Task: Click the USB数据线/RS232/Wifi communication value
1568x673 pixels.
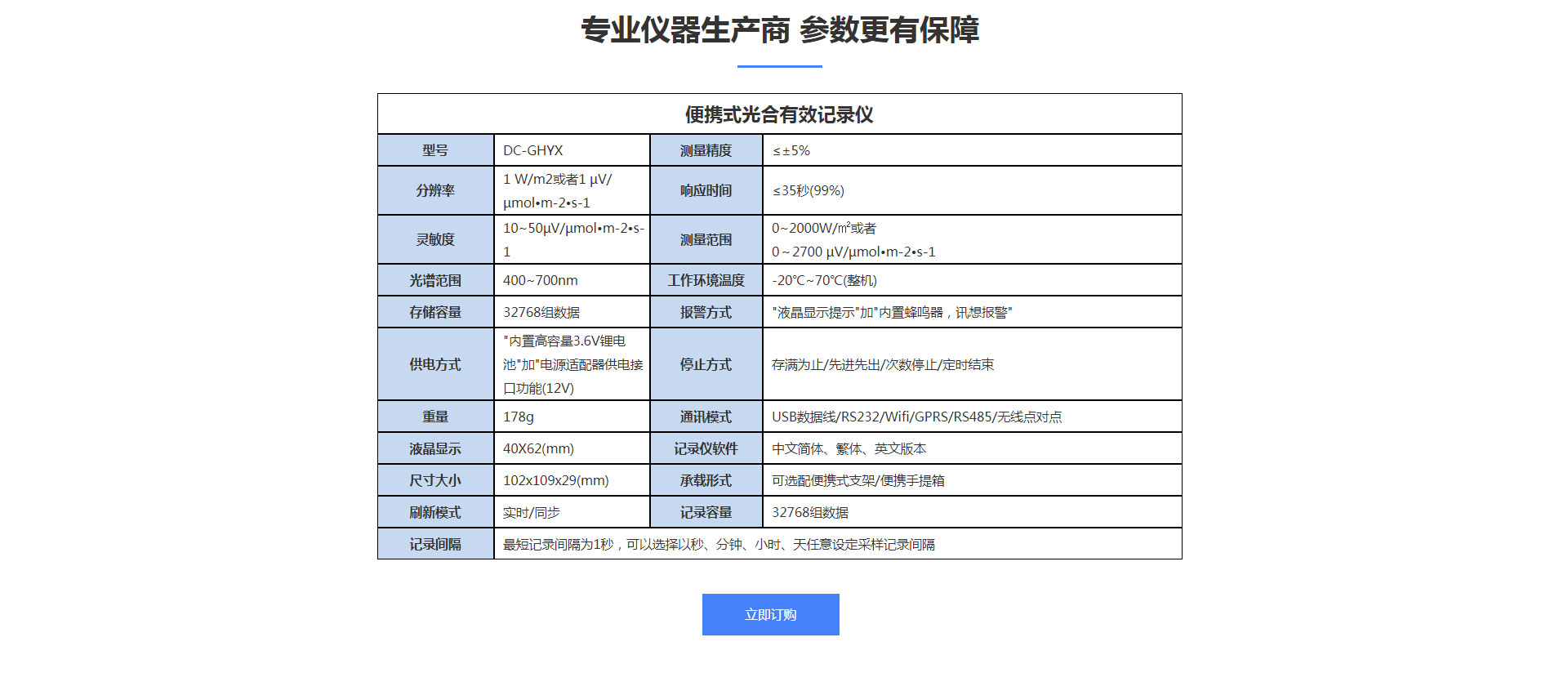Action: [916, 417]
